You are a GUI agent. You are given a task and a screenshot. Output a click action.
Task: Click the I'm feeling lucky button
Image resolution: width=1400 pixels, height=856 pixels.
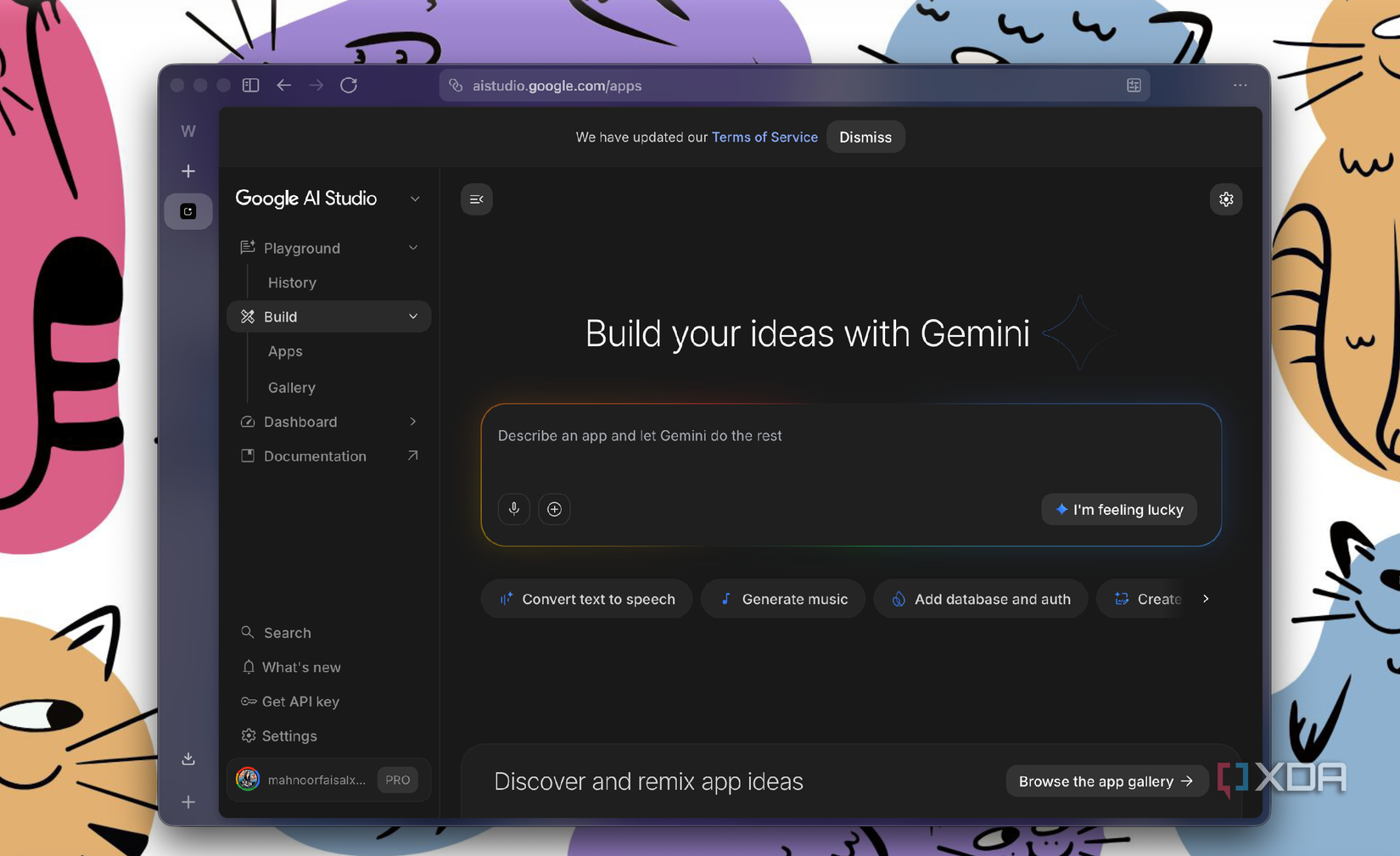tap(1119, 510)
